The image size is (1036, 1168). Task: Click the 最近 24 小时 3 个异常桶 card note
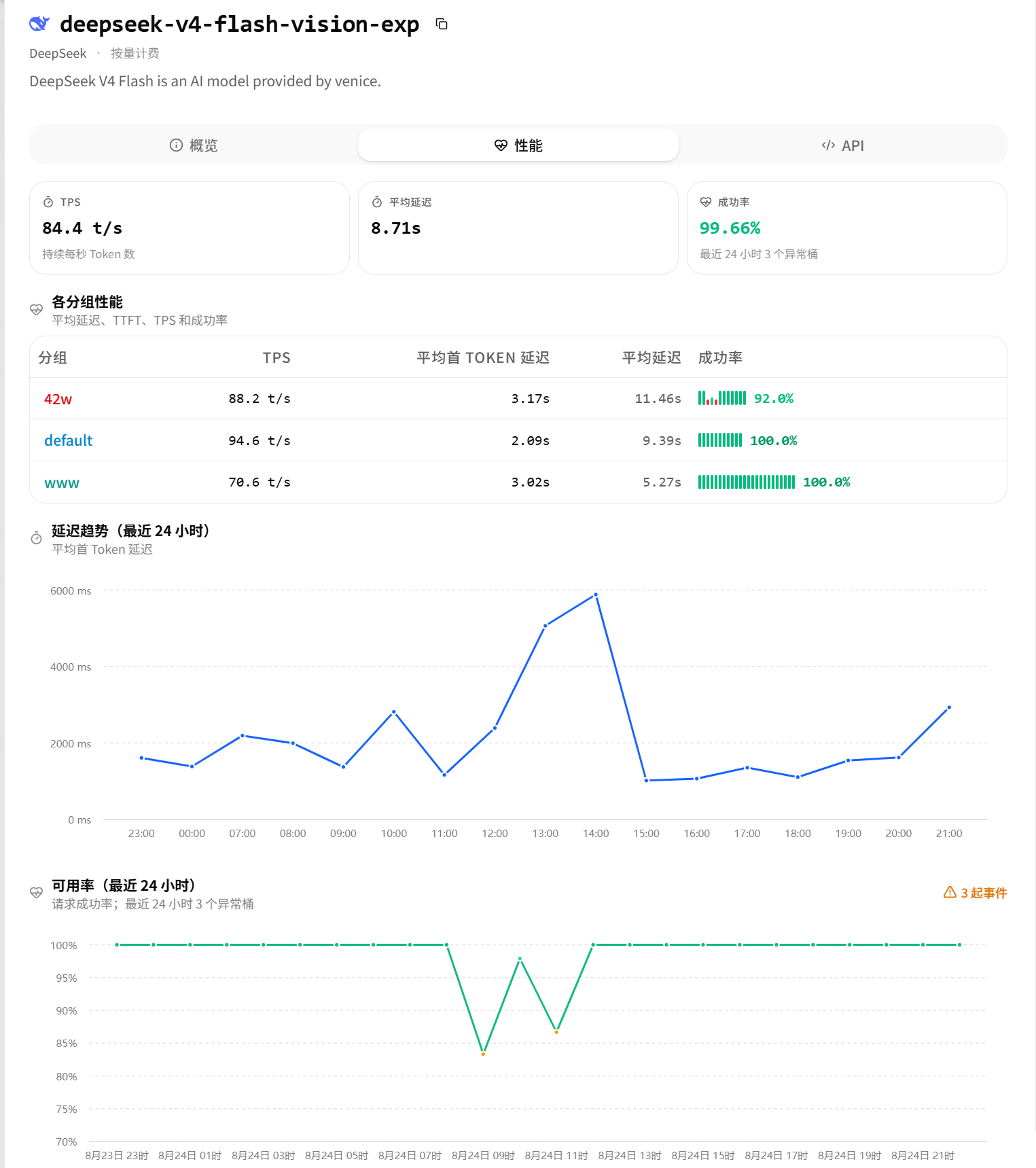[759, 254]
